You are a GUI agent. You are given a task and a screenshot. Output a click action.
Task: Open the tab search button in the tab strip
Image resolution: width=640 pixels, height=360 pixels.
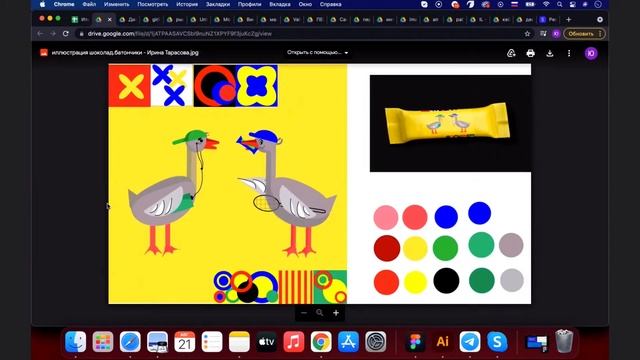pyautogui.click(x=600, y=19)
